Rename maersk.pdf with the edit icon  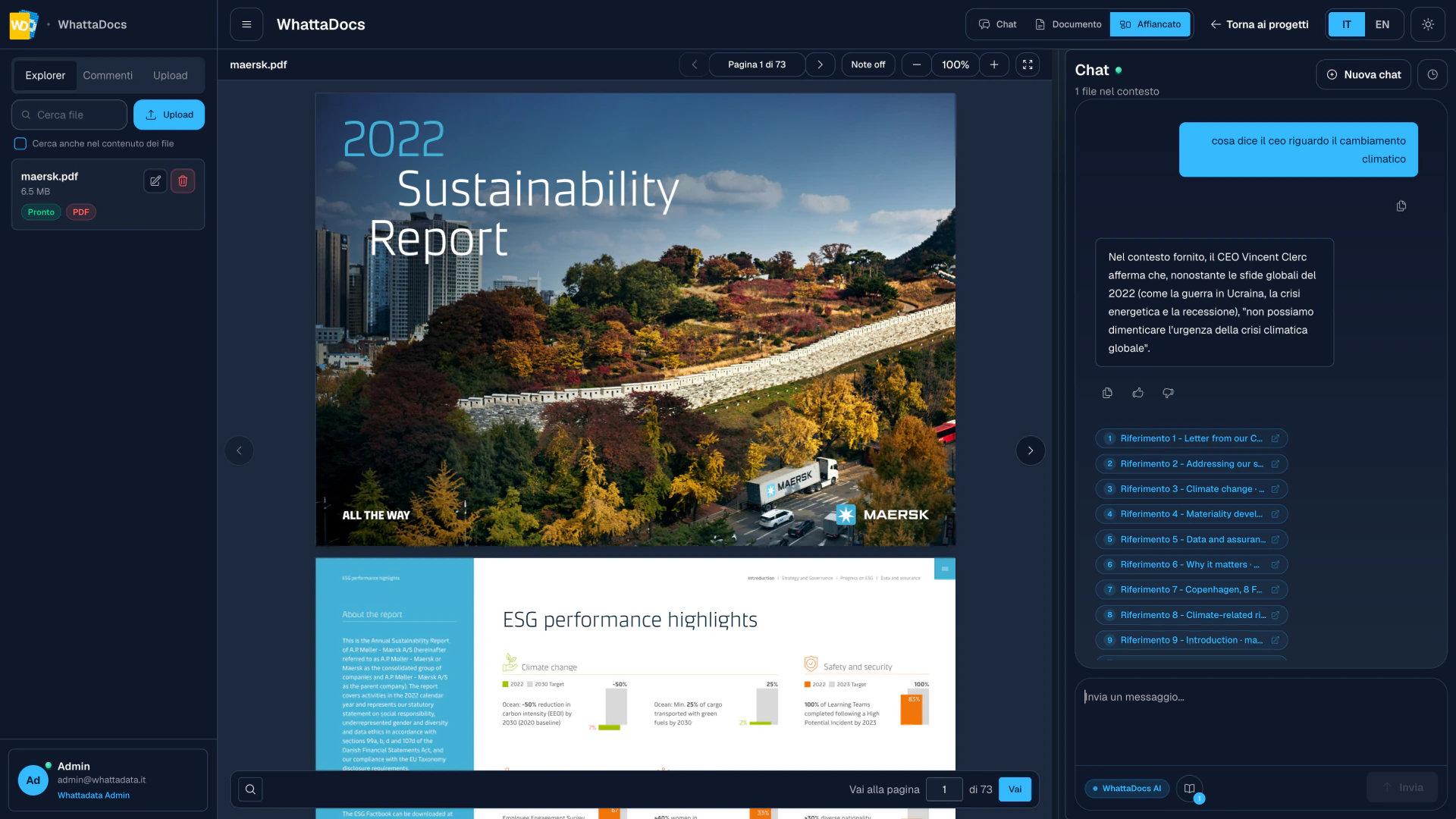[x=155, y=180]
